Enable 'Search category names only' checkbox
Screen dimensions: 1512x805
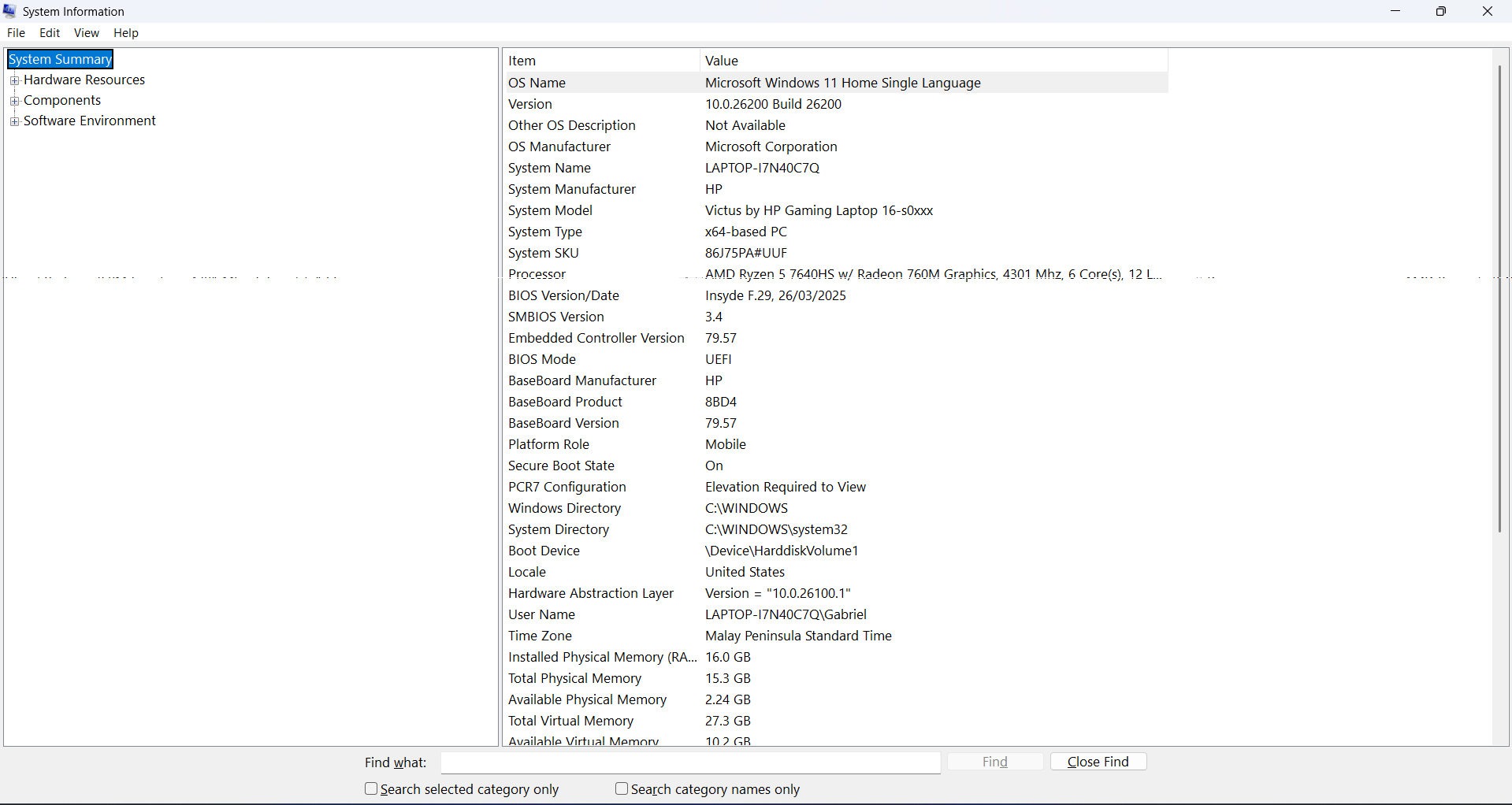click(x=622, y=788)
